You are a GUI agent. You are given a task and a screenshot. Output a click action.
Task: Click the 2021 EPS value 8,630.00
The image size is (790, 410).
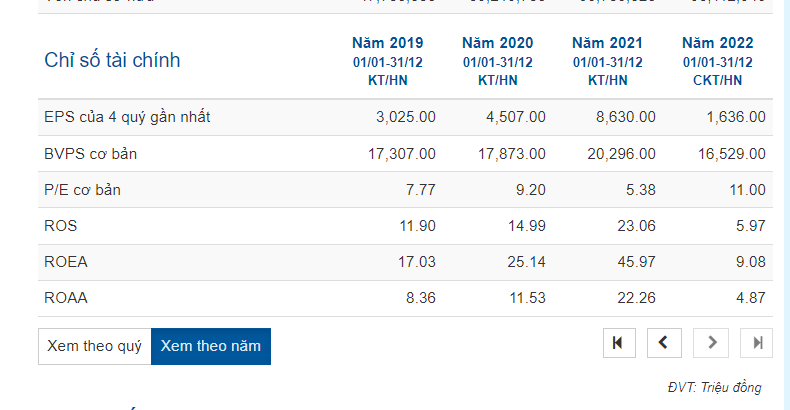625,117
